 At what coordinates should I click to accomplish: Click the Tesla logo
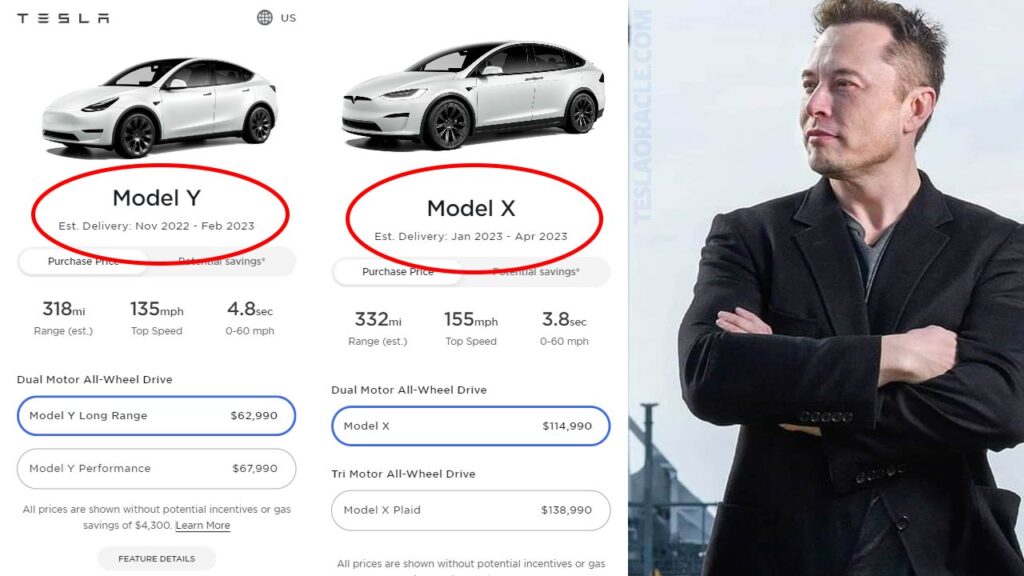[62, 17]
